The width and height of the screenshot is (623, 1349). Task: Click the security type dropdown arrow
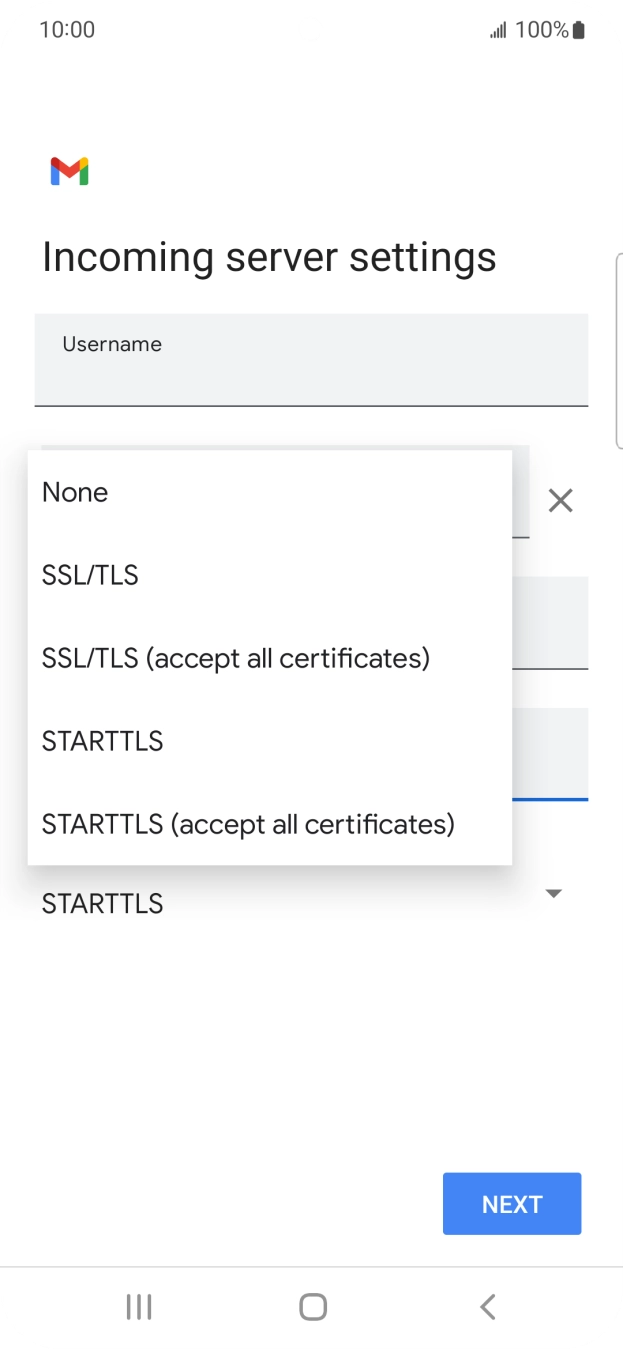[553, 893]
